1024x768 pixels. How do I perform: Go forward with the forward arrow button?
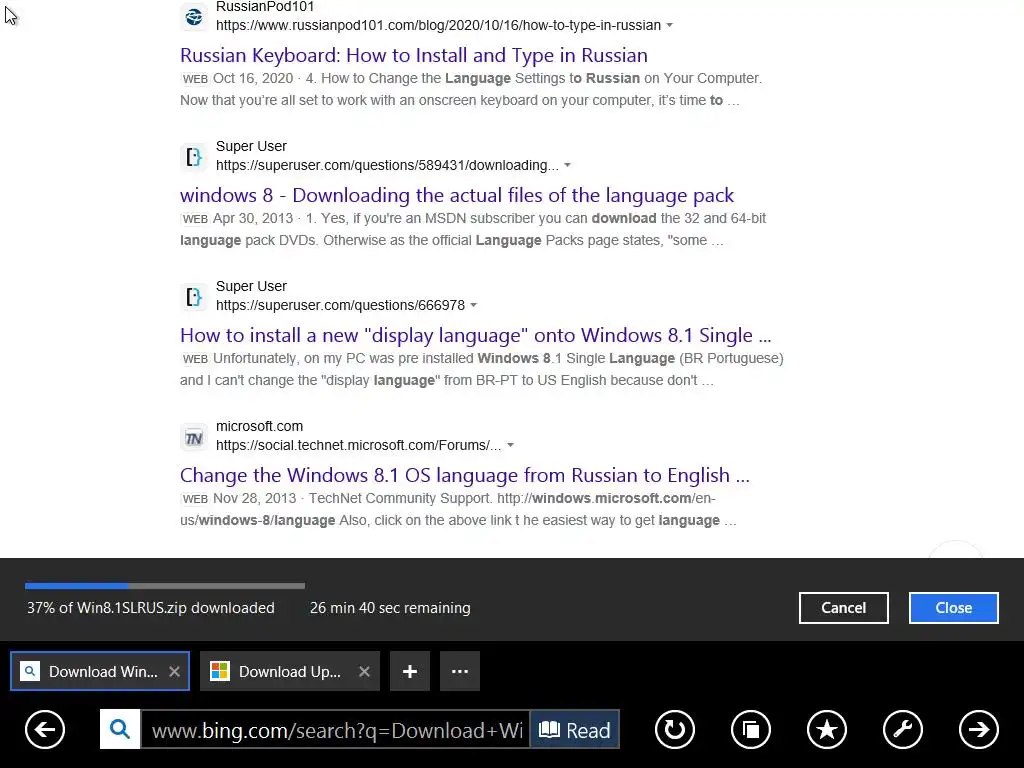979,729
